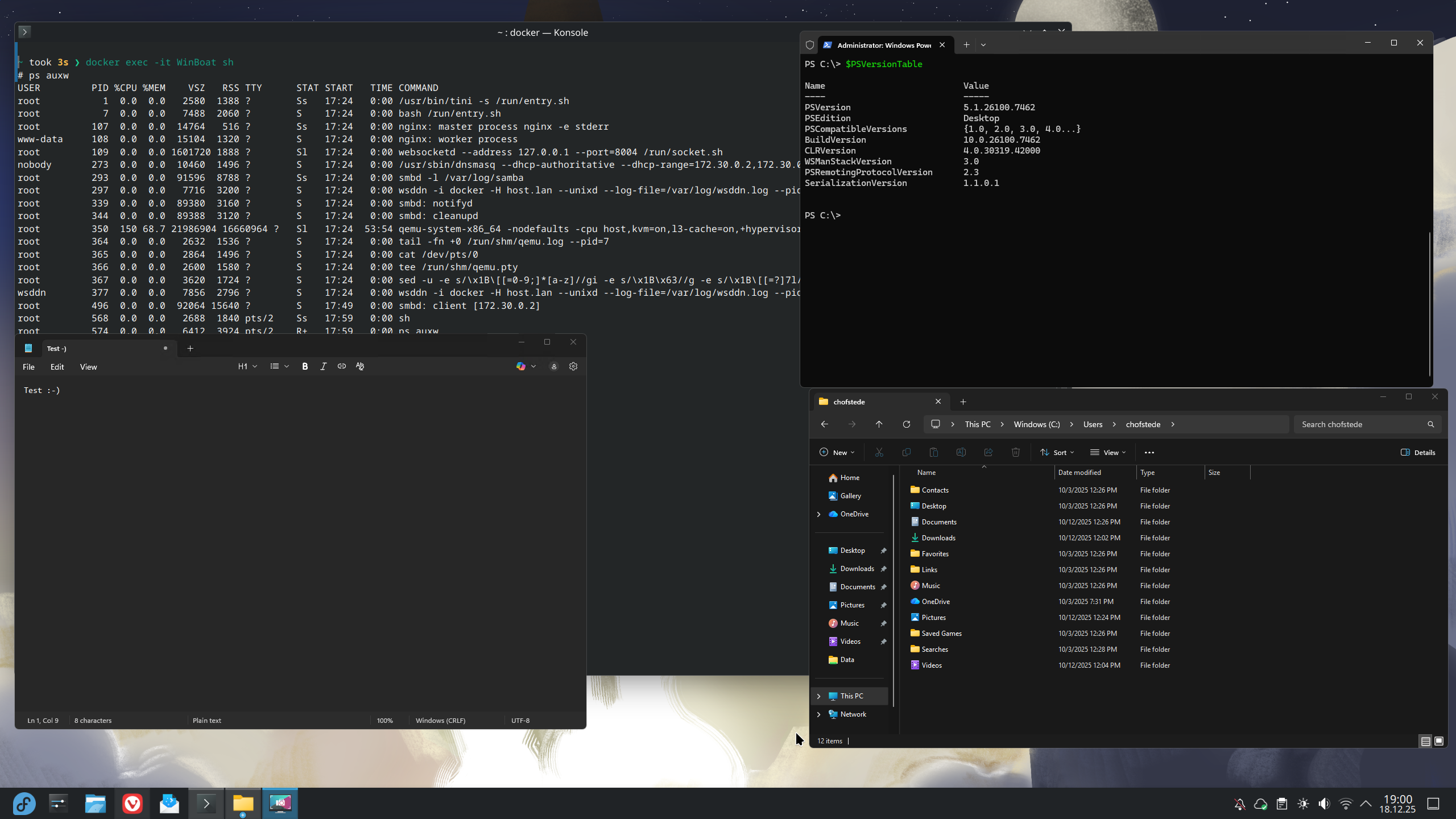Click the New button in Explorer

point(837,453)
